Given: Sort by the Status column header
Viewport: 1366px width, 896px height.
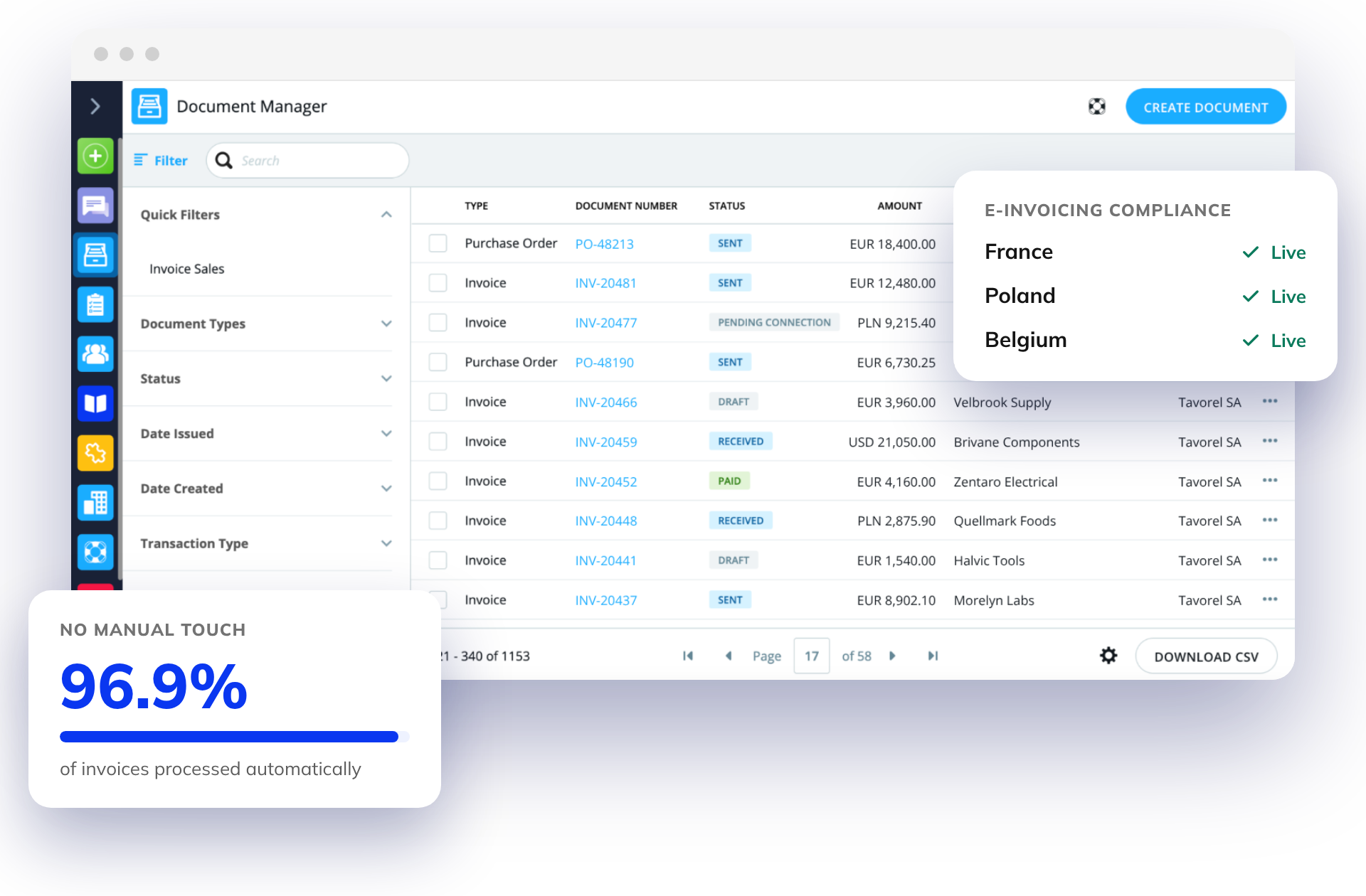Looking at the screenshot, I should (x=726, y=206).
